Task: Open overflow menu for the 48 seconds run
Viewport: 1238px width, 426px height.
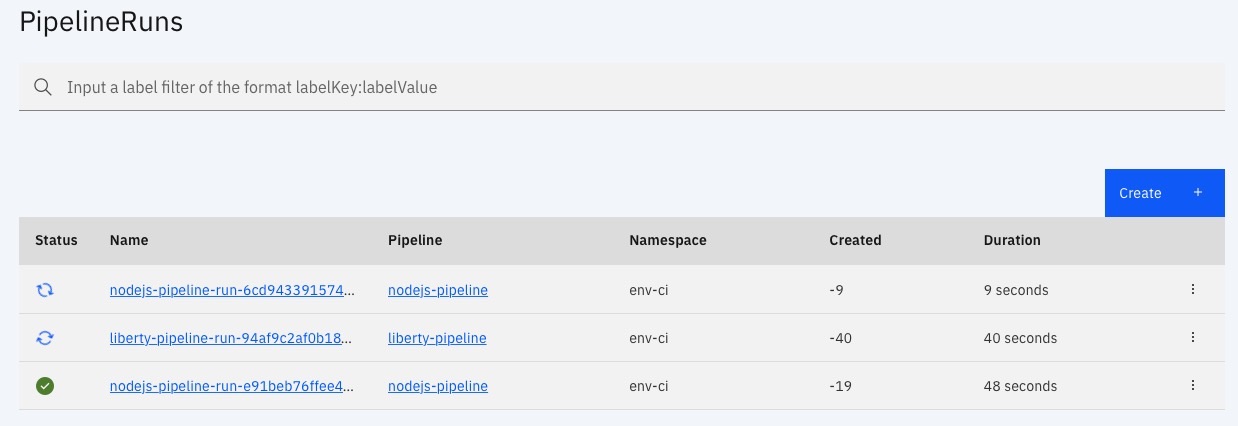Action: pyautogui.click(x=1193, y=386)
